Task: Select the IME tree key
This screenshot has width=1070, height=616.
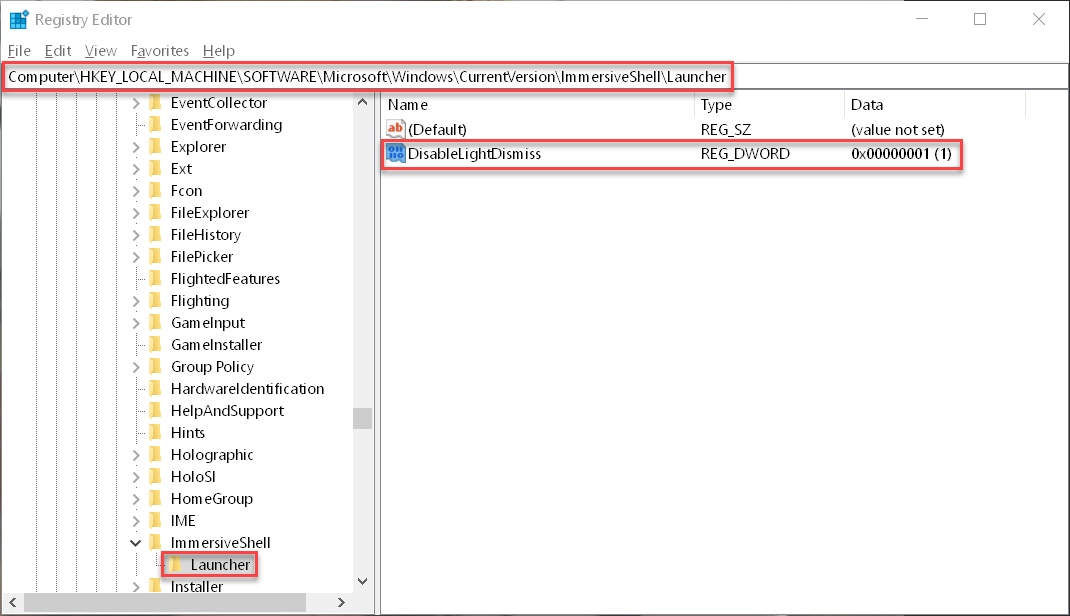Action: point(183,521)
